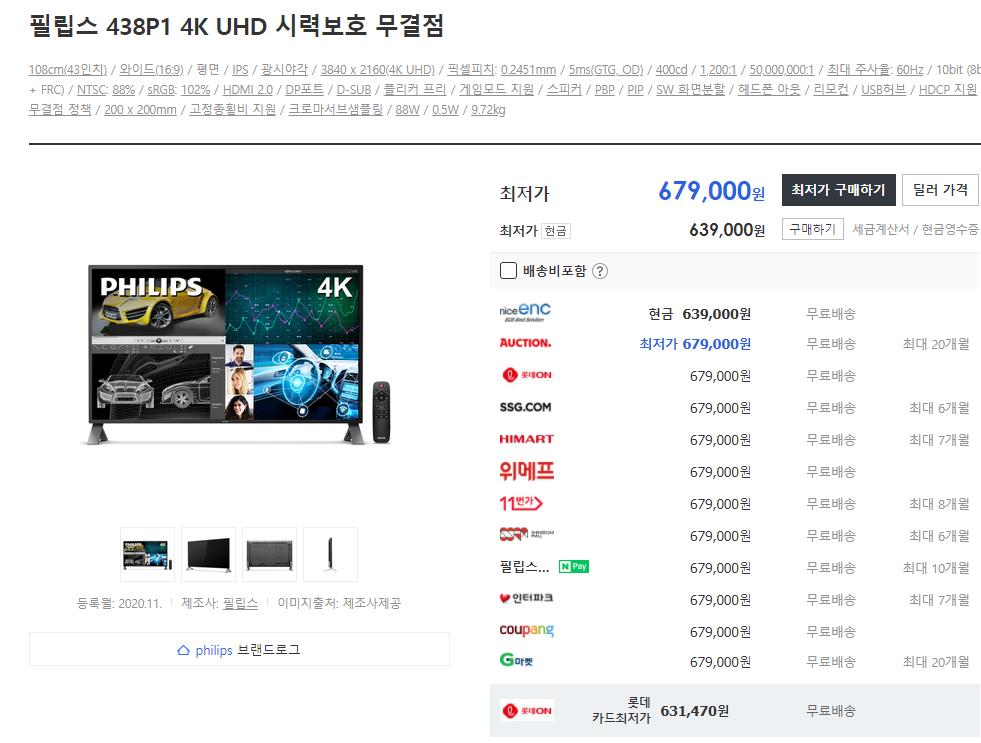The width and height of the screenshot is (981, 743).
Task: Click the IPS panel spec link
Action: pyautogui.click(x=240, y=70)
